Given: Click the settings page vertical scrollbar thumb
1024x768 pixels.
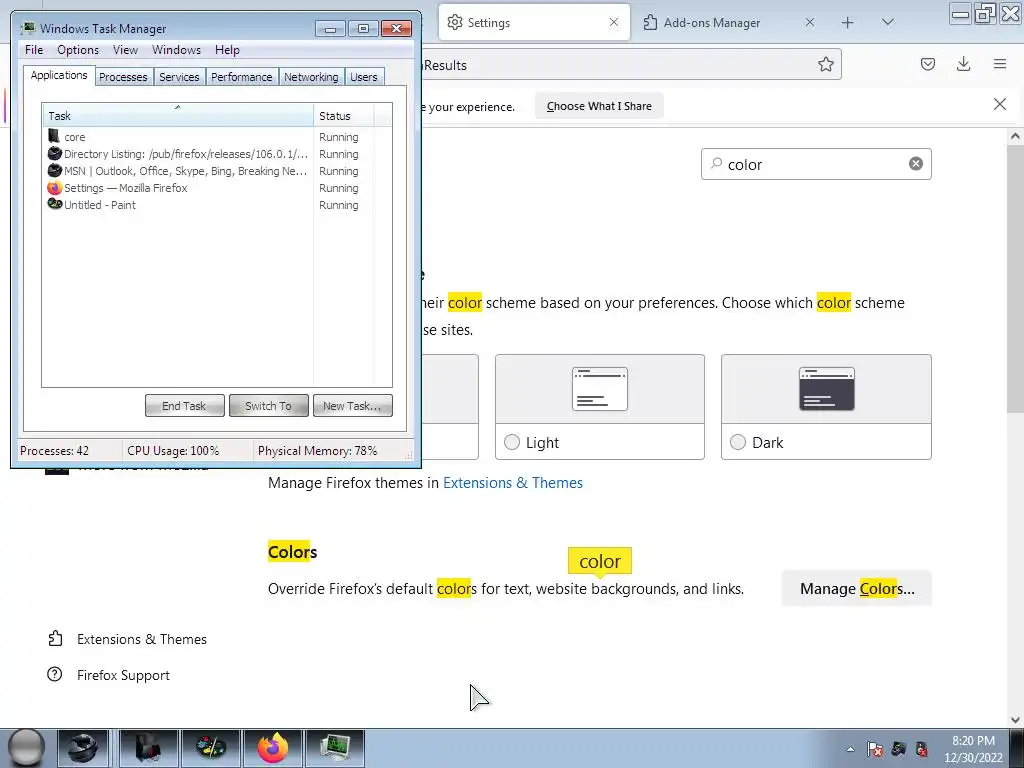Looking at the screenshot, I should [1014, 280].
